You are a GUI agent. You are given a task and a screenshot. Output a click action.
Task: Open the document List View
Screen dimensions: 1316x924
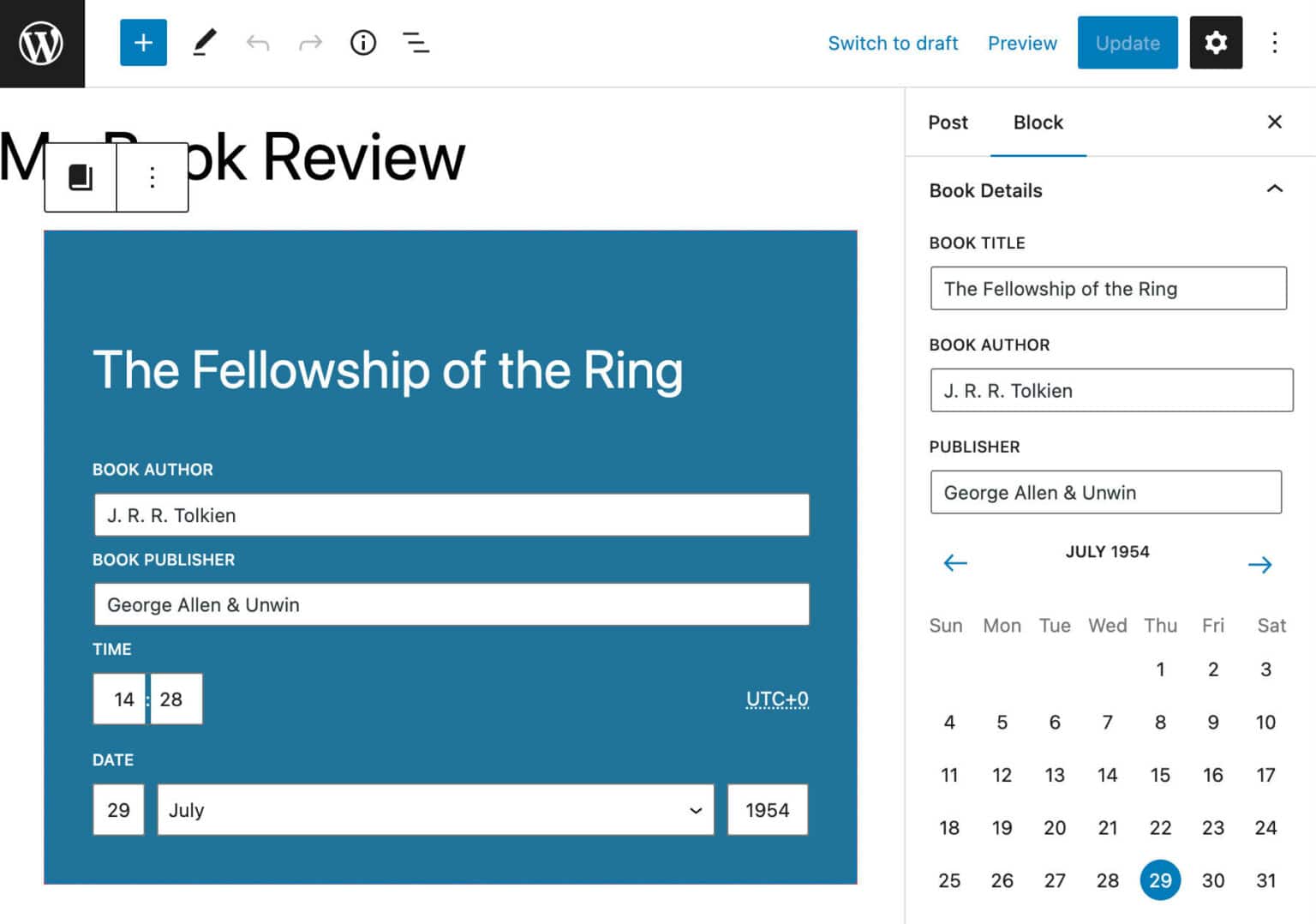(x=416, y=42)
